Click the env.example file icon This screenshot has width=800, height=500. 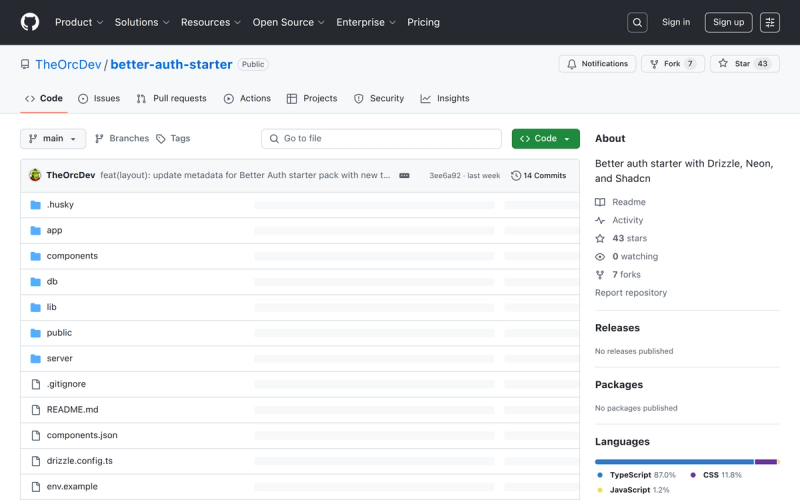pos(36,487)
